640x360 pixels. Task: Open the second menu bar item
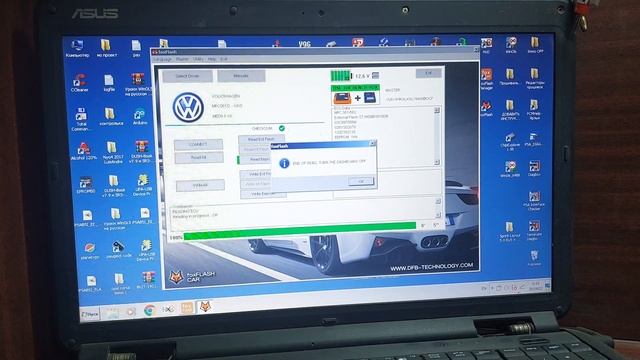(x=182, y=59)
